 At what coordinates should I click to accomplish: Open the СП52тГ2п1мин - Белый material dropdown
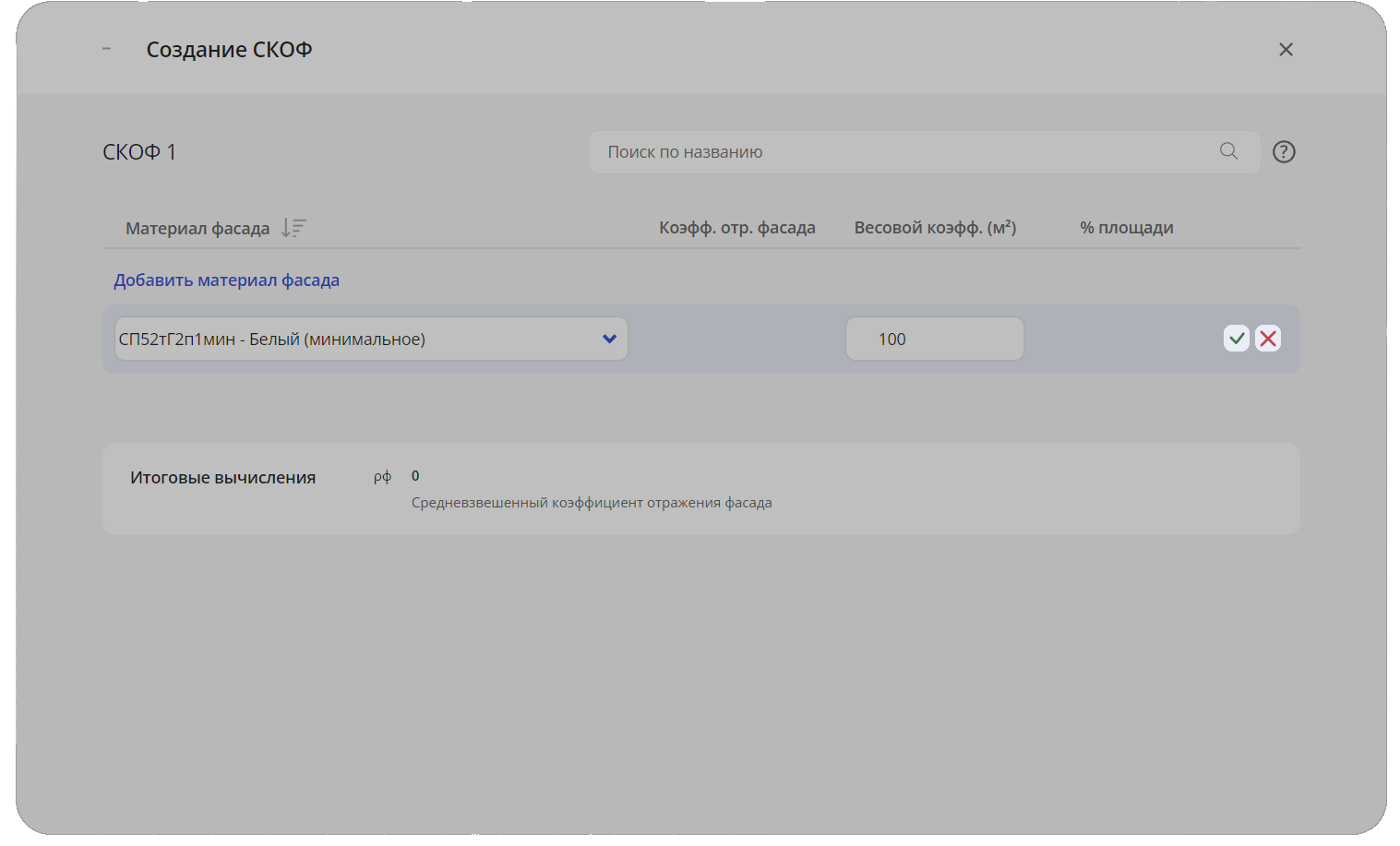point(371,339)
